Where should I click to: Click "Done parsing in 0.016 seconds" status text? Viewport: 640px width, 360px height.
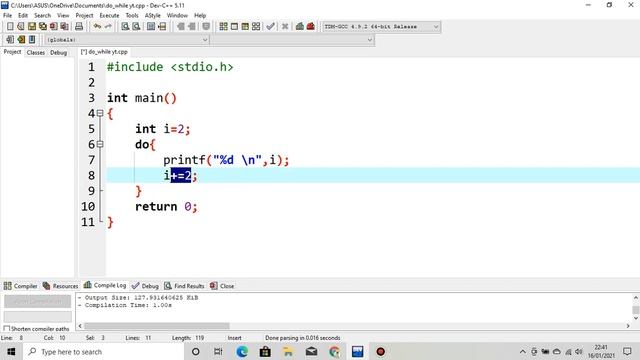pos(302,338)
